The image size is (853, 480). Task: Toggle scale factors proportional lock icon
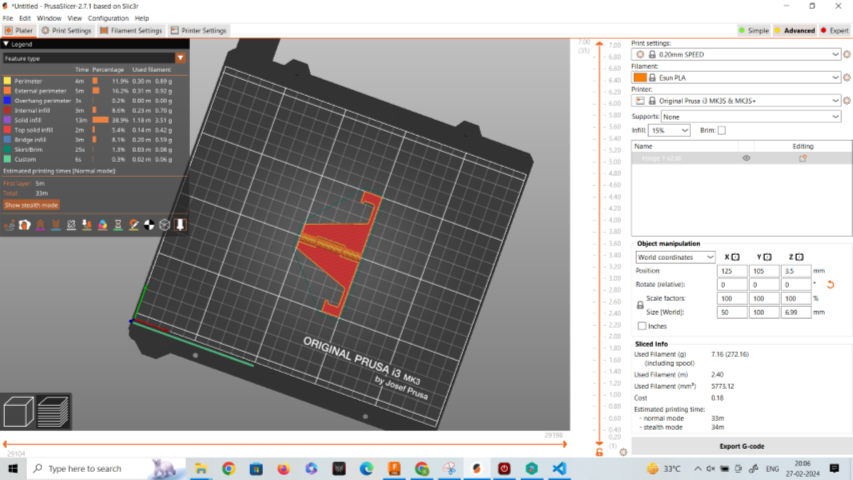coord(640,305)
